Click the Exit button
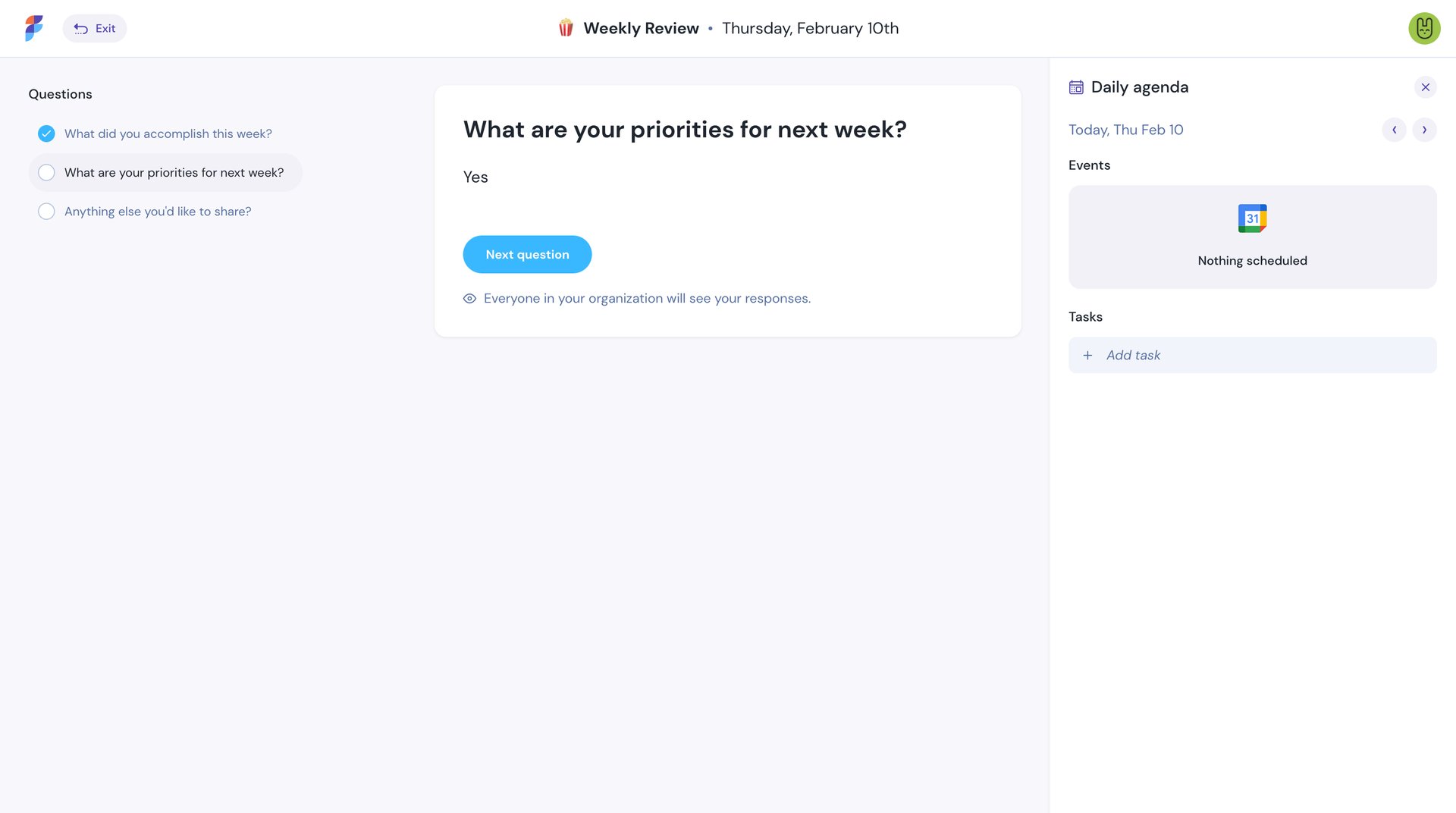 pyautogui.click(x=94, y=28)
